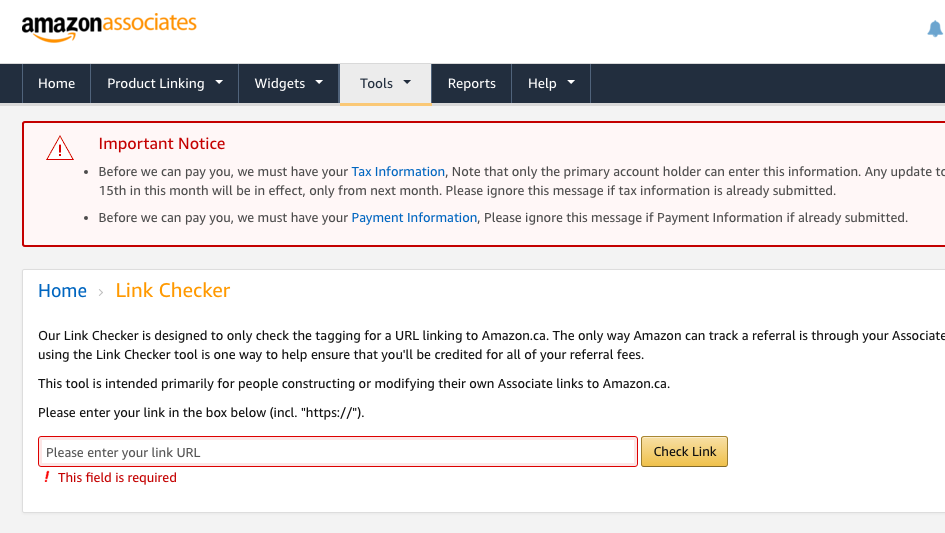Go to the Reports page
945x533 pixels.
[471, 83]
